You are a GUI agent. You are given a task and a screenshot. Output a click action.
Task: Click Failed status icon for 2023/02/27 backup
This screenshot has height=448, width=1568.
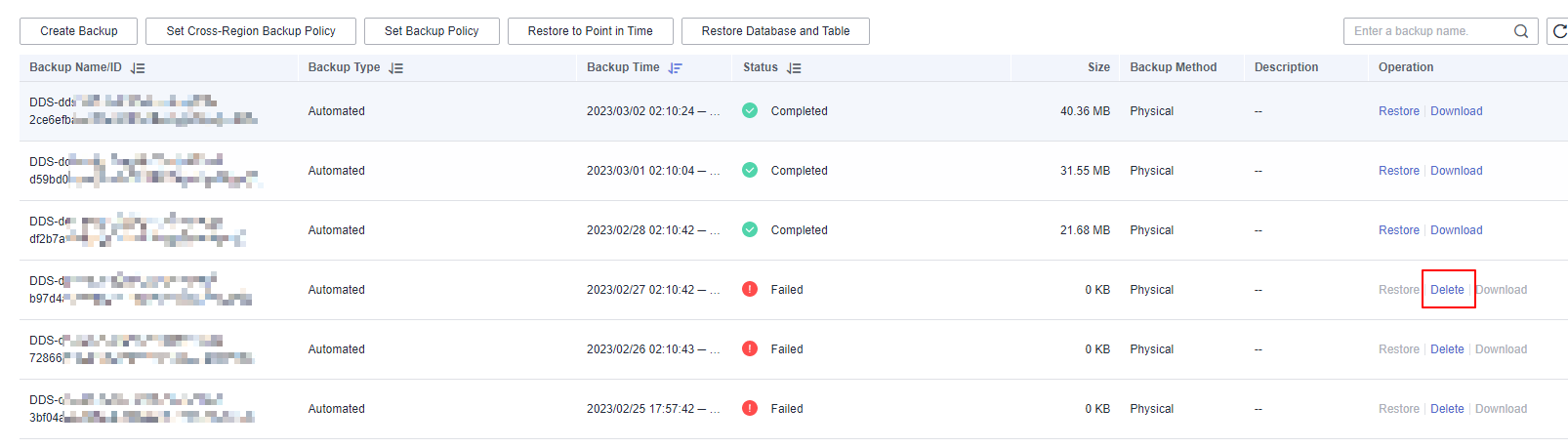click(750, 289)
